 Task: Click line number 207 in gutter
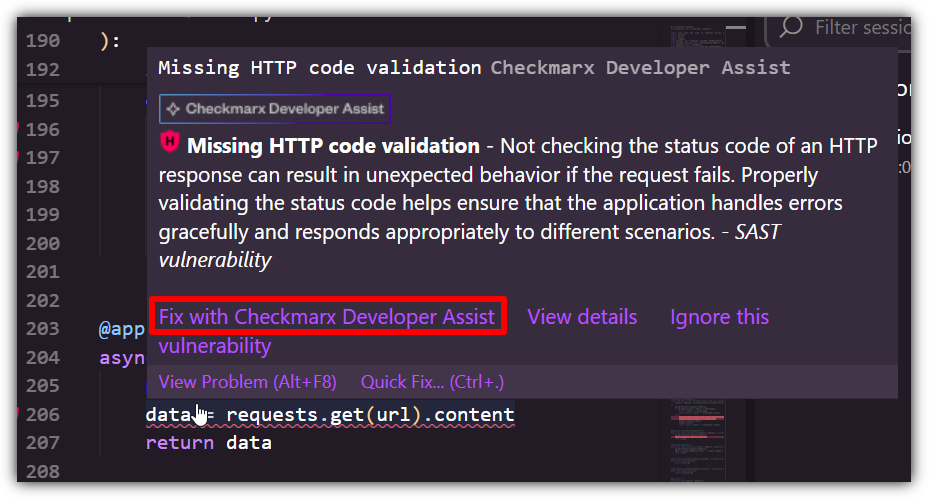coord(43,443)
